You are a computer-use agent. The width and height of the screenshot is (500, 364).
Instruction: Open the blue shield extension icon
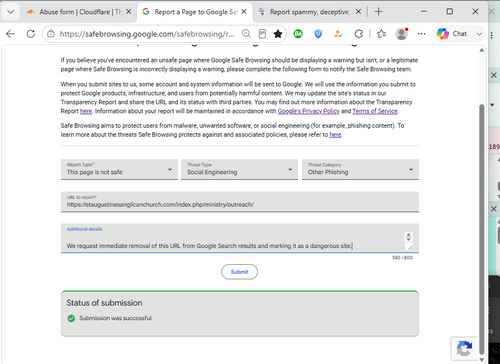tap(318, 34)
